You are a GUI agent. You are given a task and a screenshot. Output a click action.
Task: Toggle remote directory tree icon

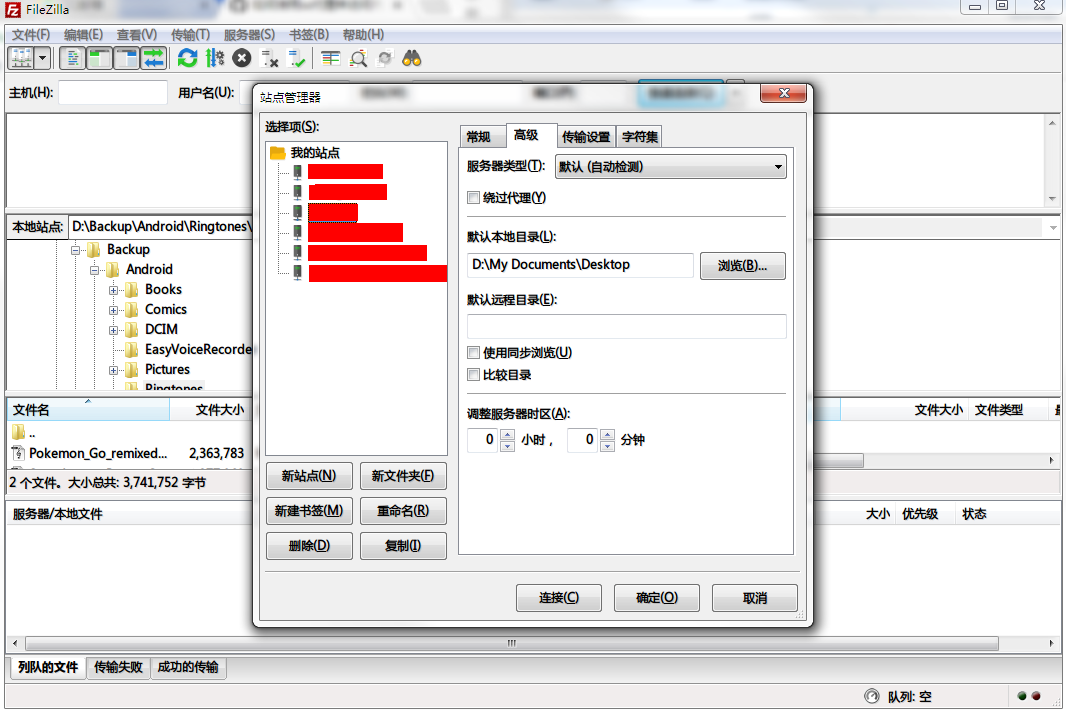(126, 58)
